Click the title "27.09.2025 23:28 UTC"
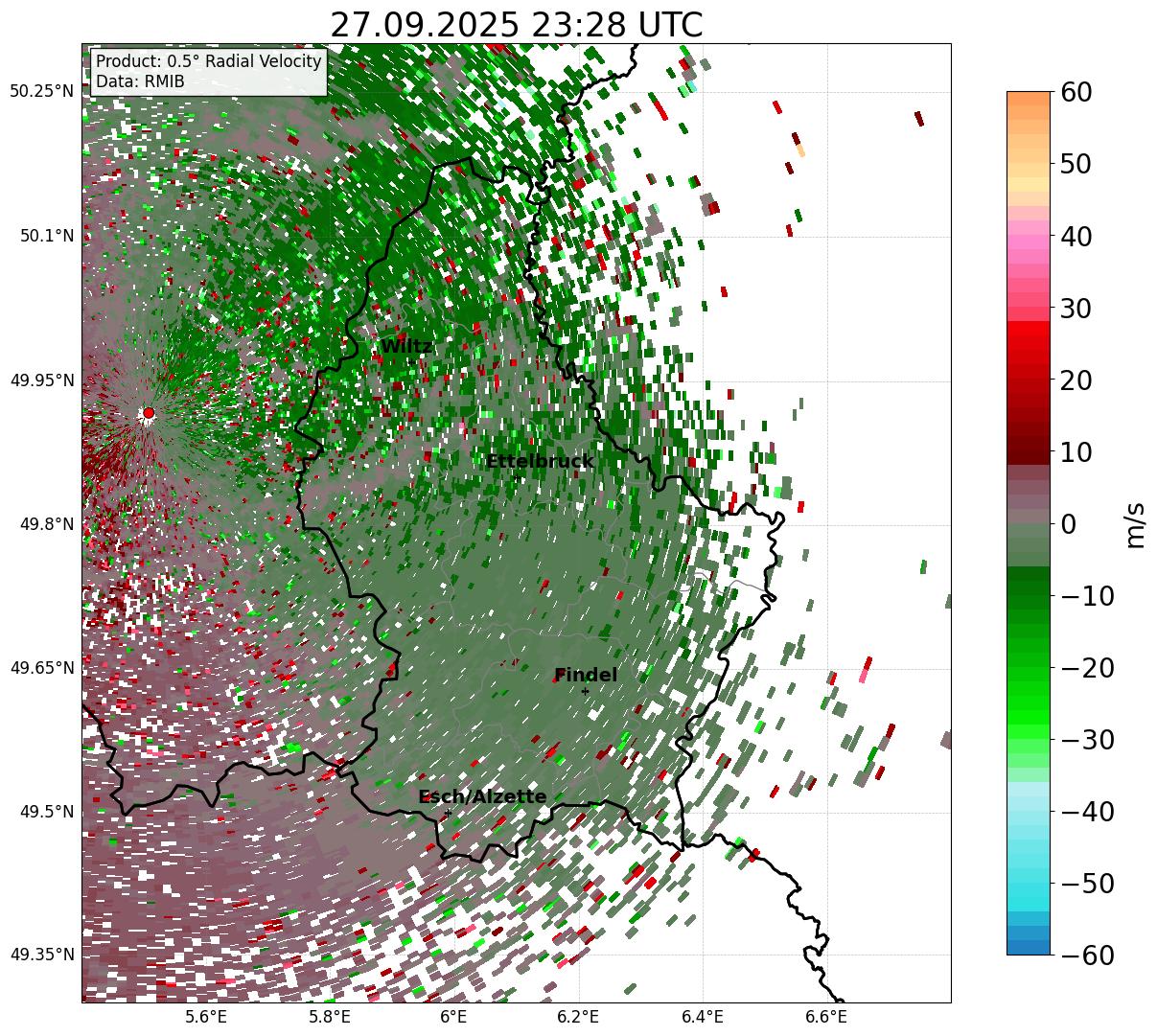 pyautogui.click(x=516, y=25)
